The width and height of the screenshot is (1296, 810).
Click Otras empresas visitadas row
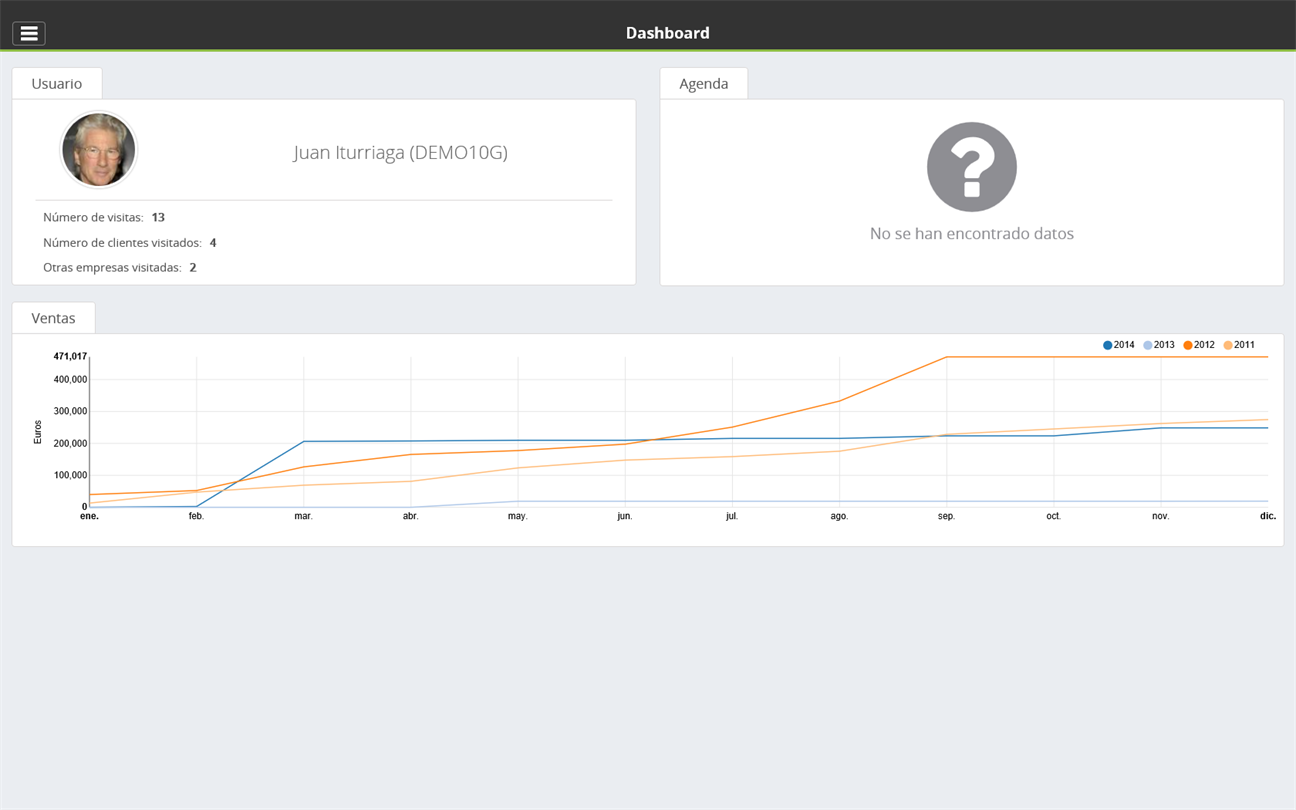[x=120, y=268]
